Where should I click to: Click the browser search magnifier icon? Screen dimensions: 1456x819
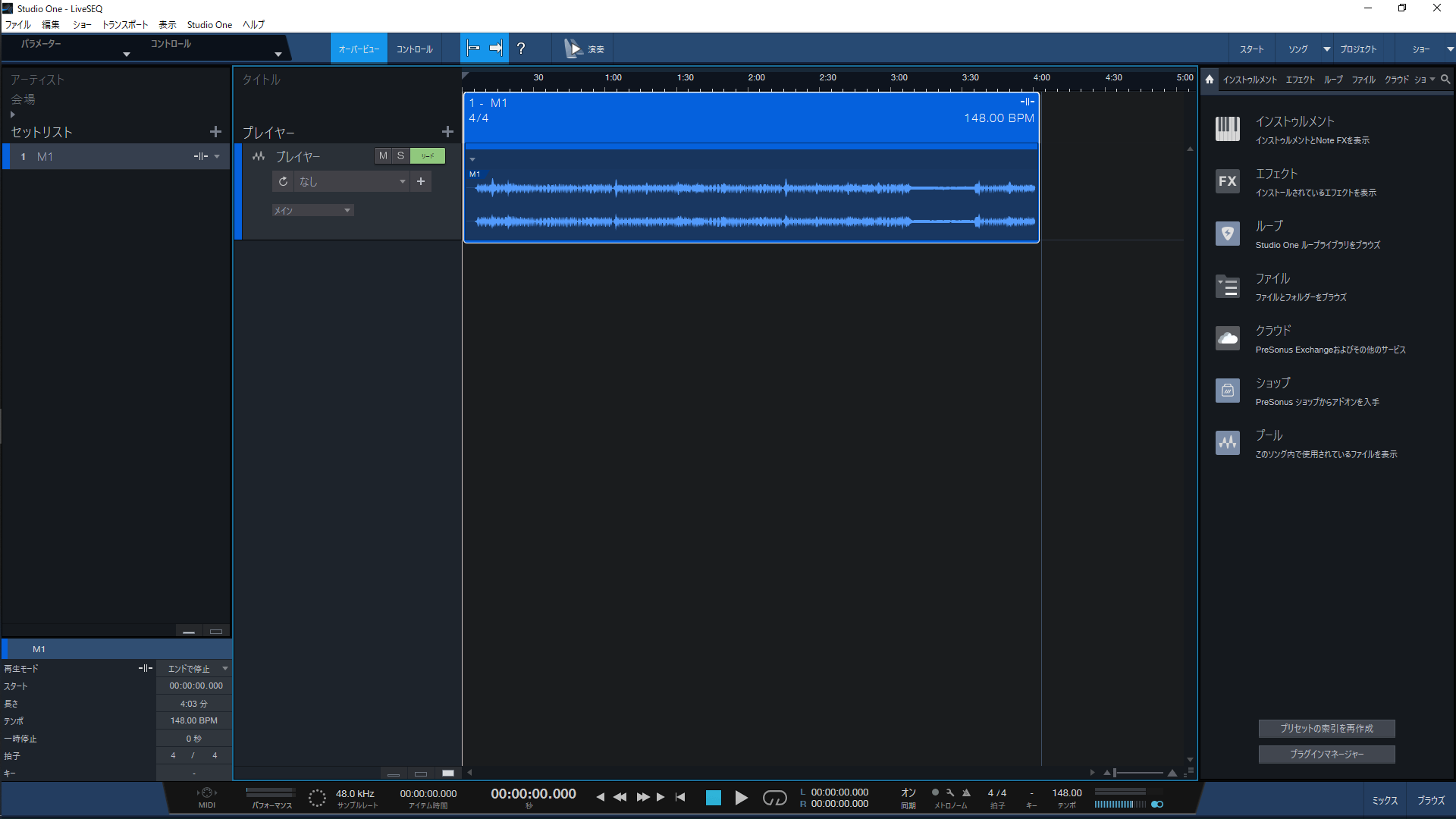pyautogui.click(x=1445, y=79)
